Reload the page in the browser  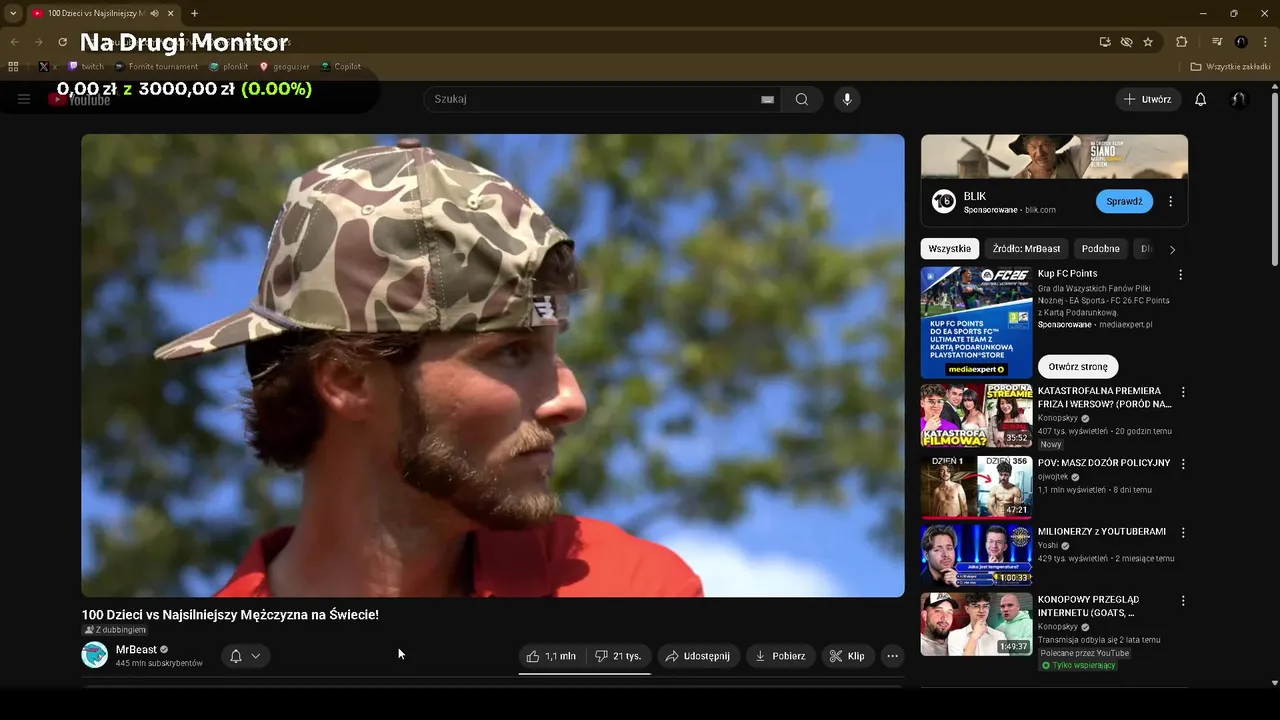(62, 42)
